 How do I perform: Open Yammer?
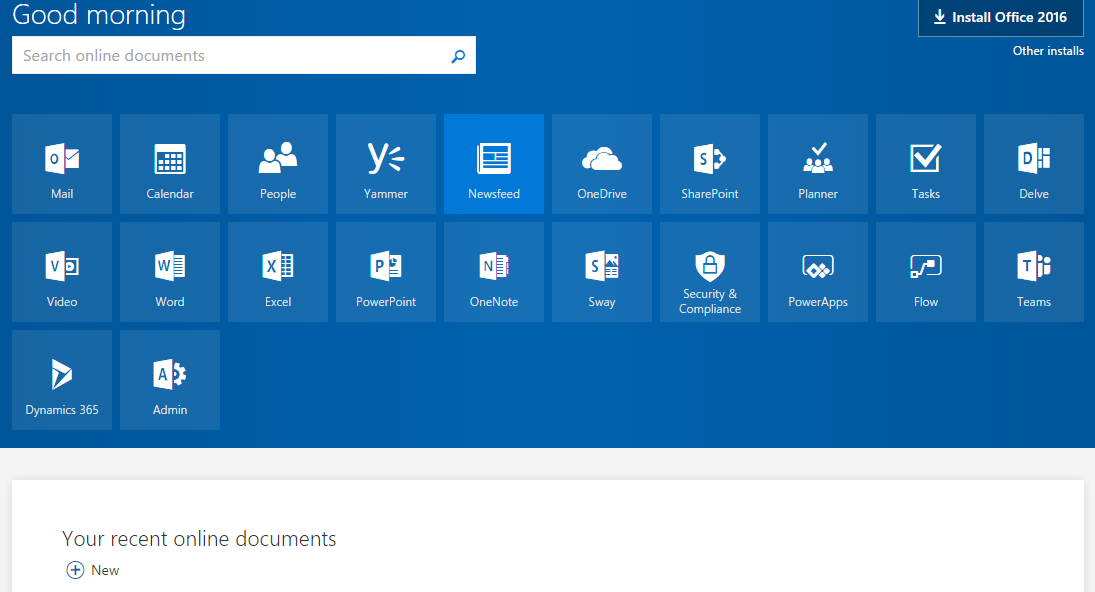point(385,164)
